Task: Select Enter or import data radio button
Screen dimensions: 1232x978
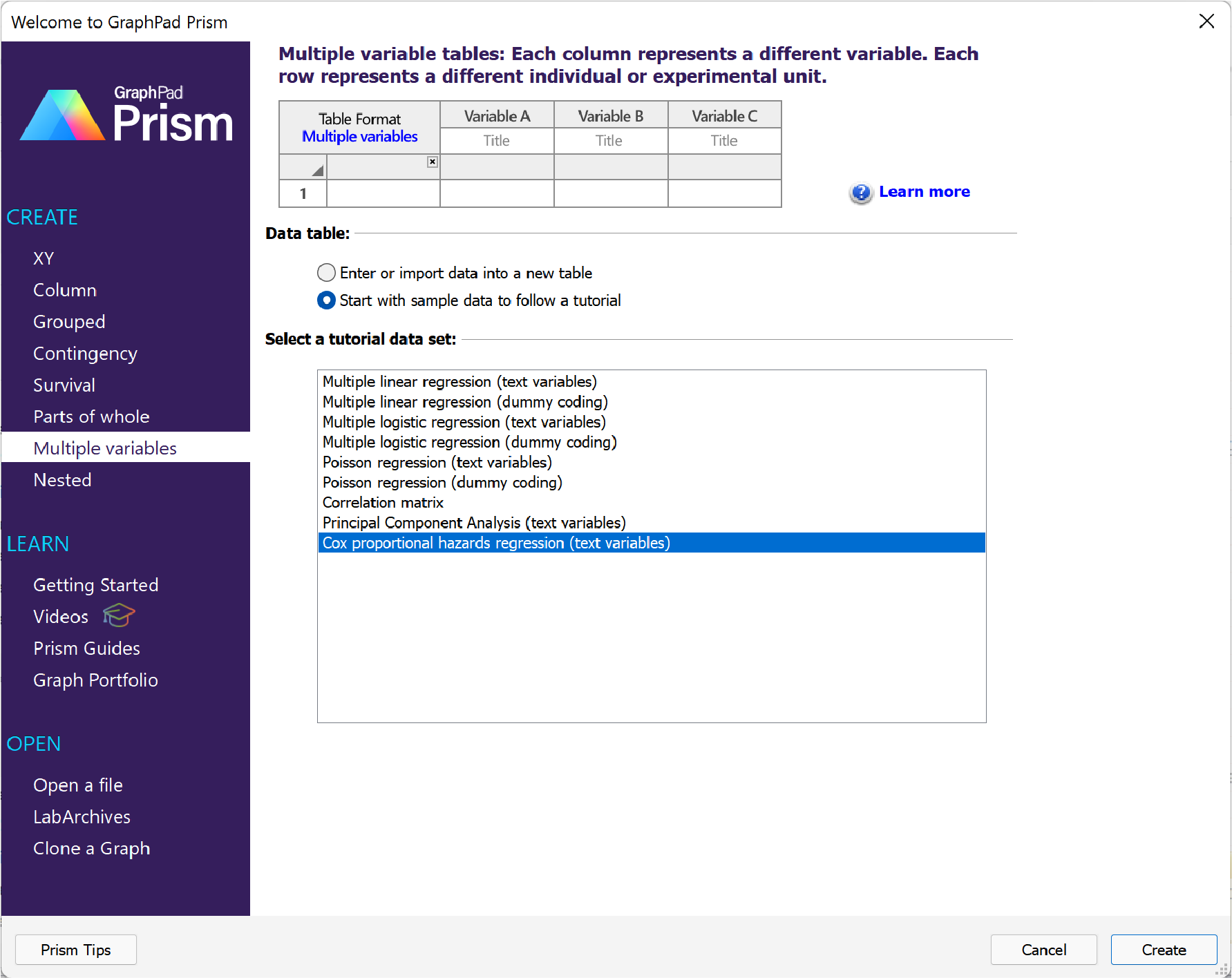Action: click(x=326, y=273)
